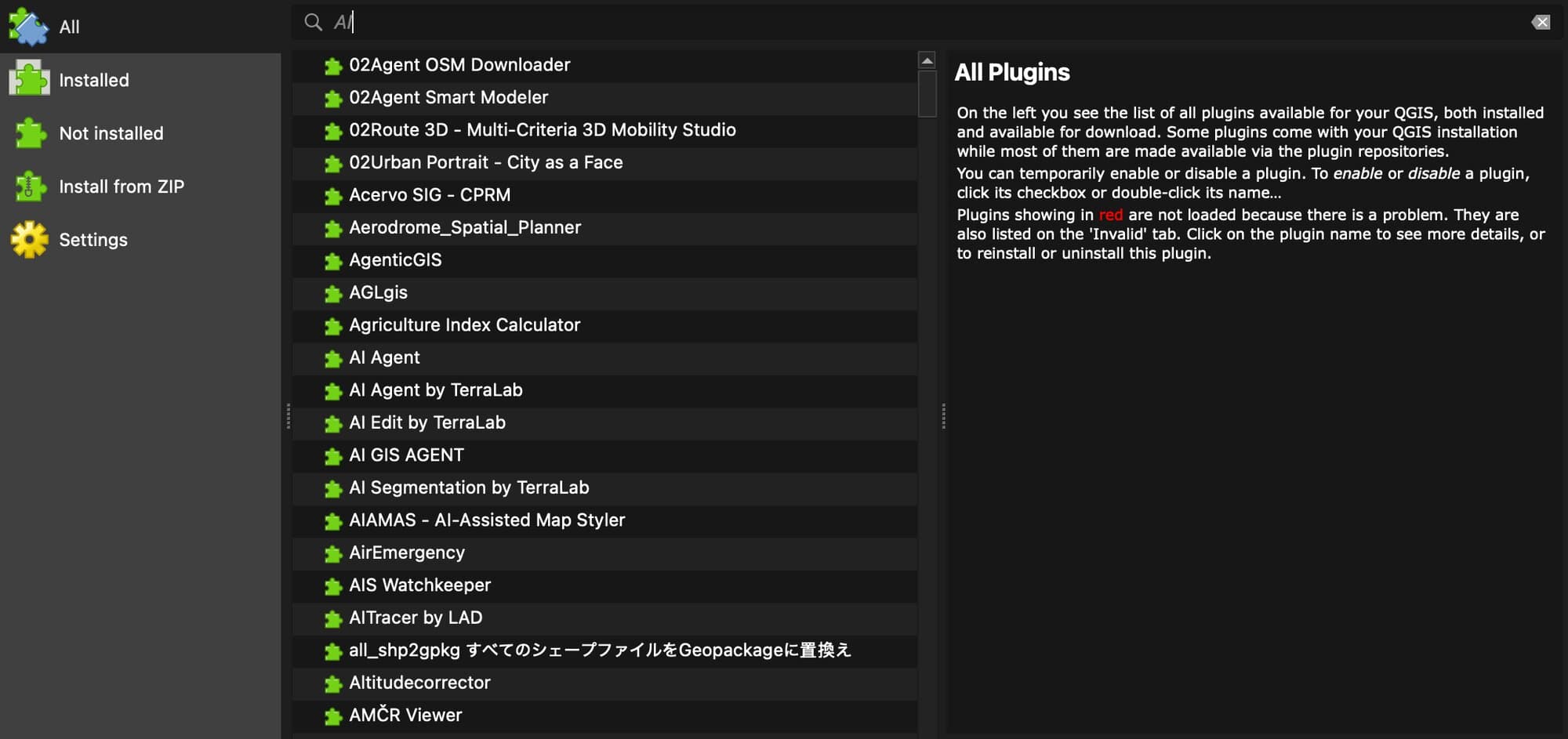The width and height of the screenshot is (1568, 739).
Task: Click the icon beside AIAMAS plugin
Action: (333, 521)
